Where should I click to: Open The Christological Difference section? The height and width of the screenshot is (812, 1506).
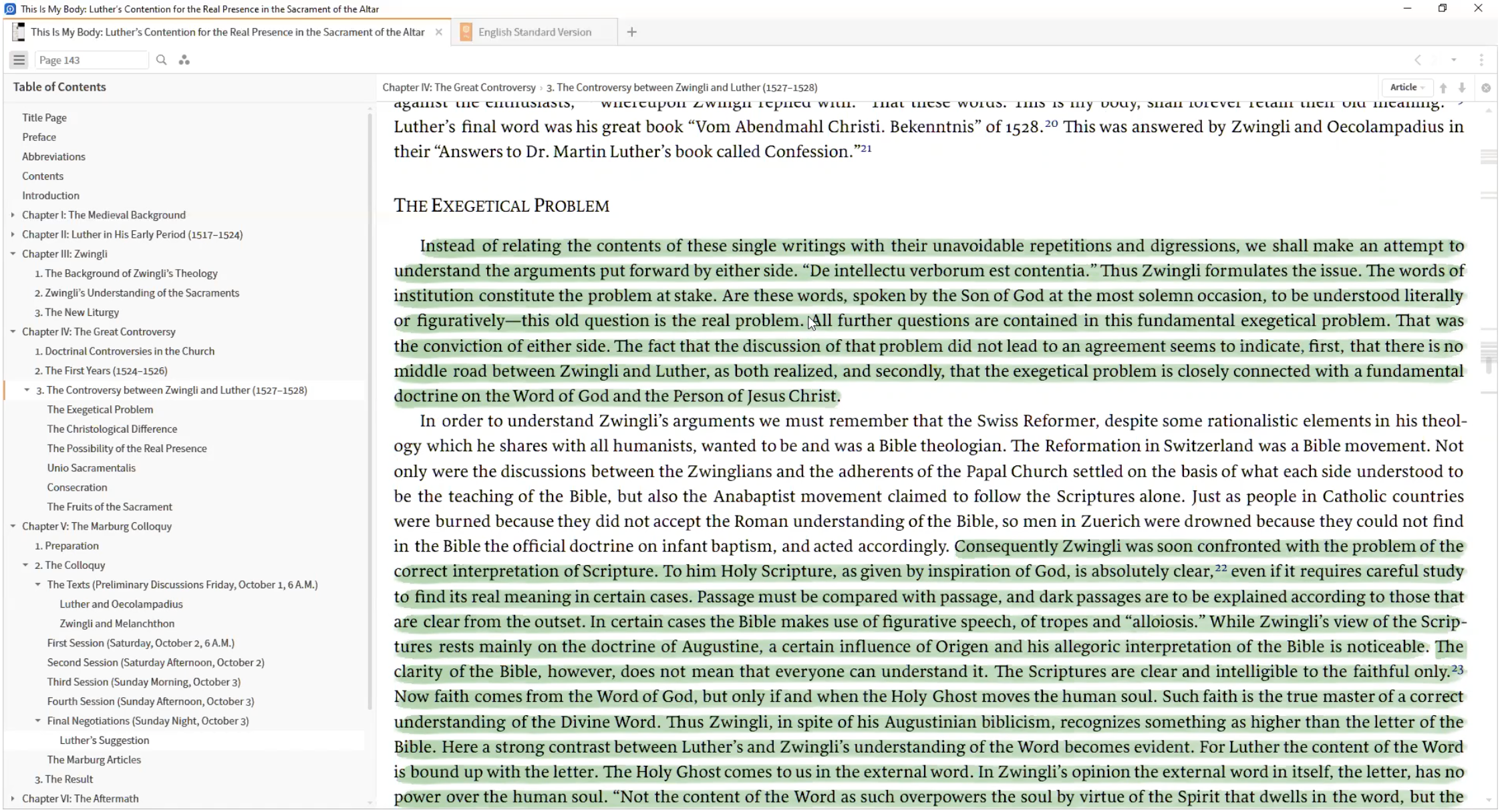[x=112, y=429]
